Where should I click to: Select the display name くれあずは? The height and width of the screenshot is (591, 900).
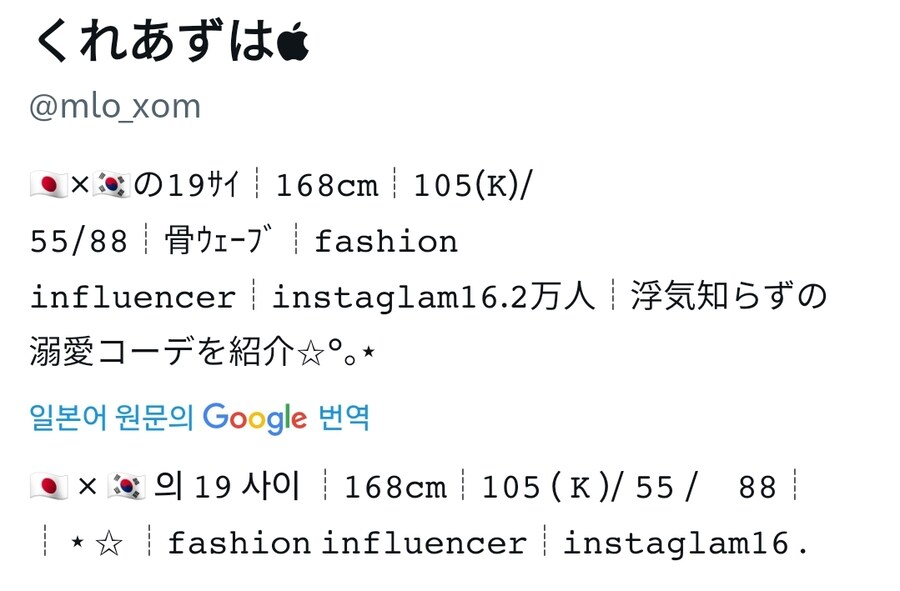point(154,41)
